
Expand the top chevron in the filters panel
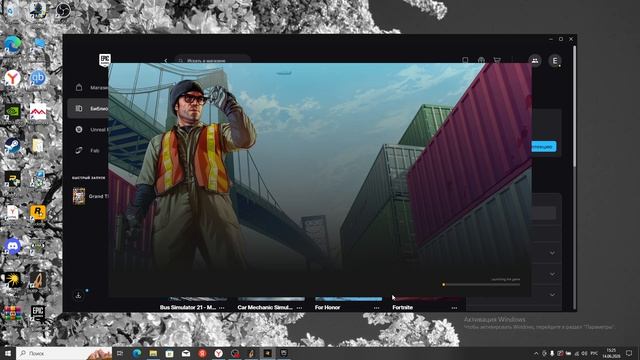[552, 253]
